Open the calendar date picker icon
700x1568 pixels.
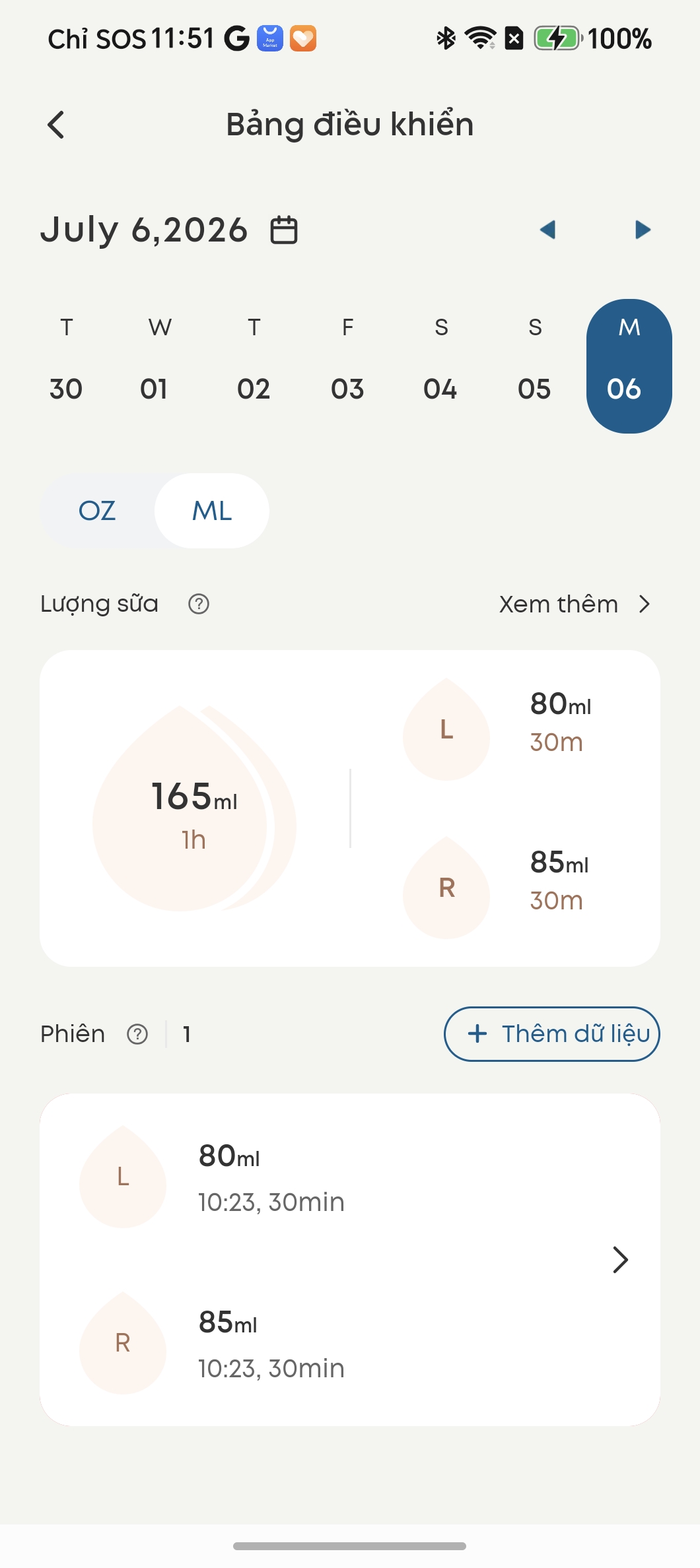284,230
